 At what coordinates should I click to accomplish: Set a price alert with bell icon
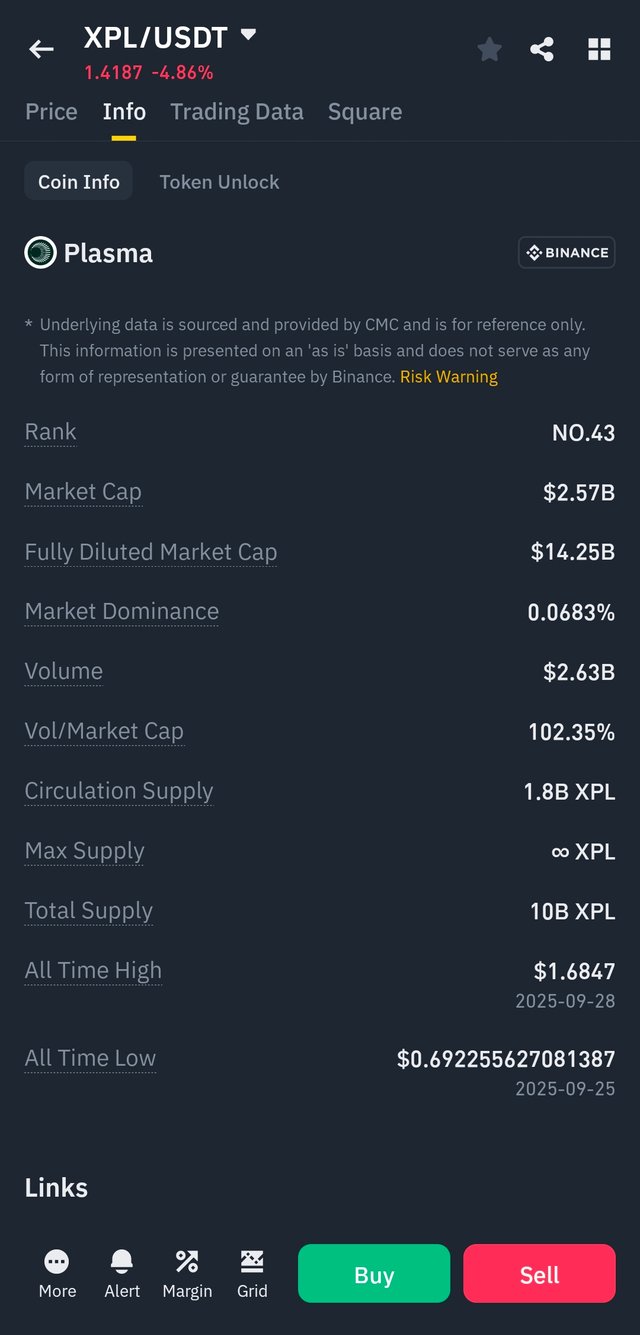point(122,1262)
